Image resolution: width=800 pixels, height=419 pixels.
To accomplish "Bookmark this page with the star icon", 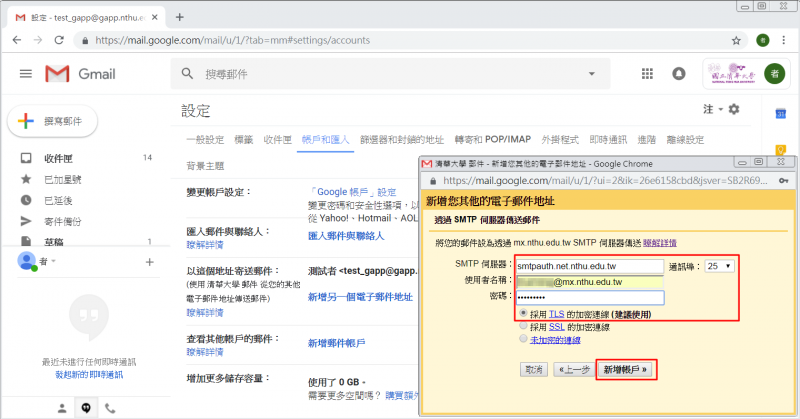I will click(736, 41).
